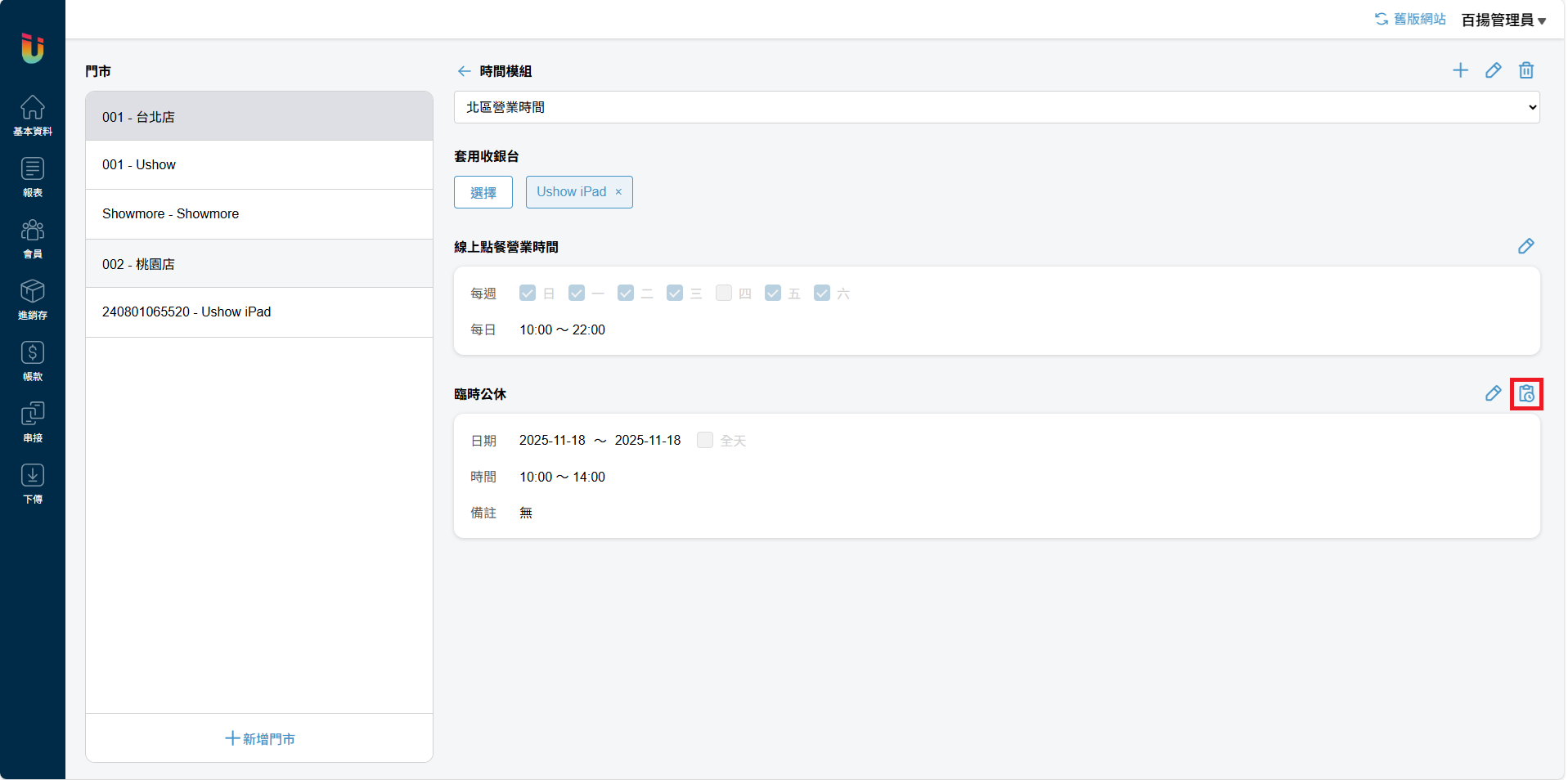Click the 選擇 button under 套用收銀台
The height and width of the screenshot is (780, 1568).
(x=483, y=192)
